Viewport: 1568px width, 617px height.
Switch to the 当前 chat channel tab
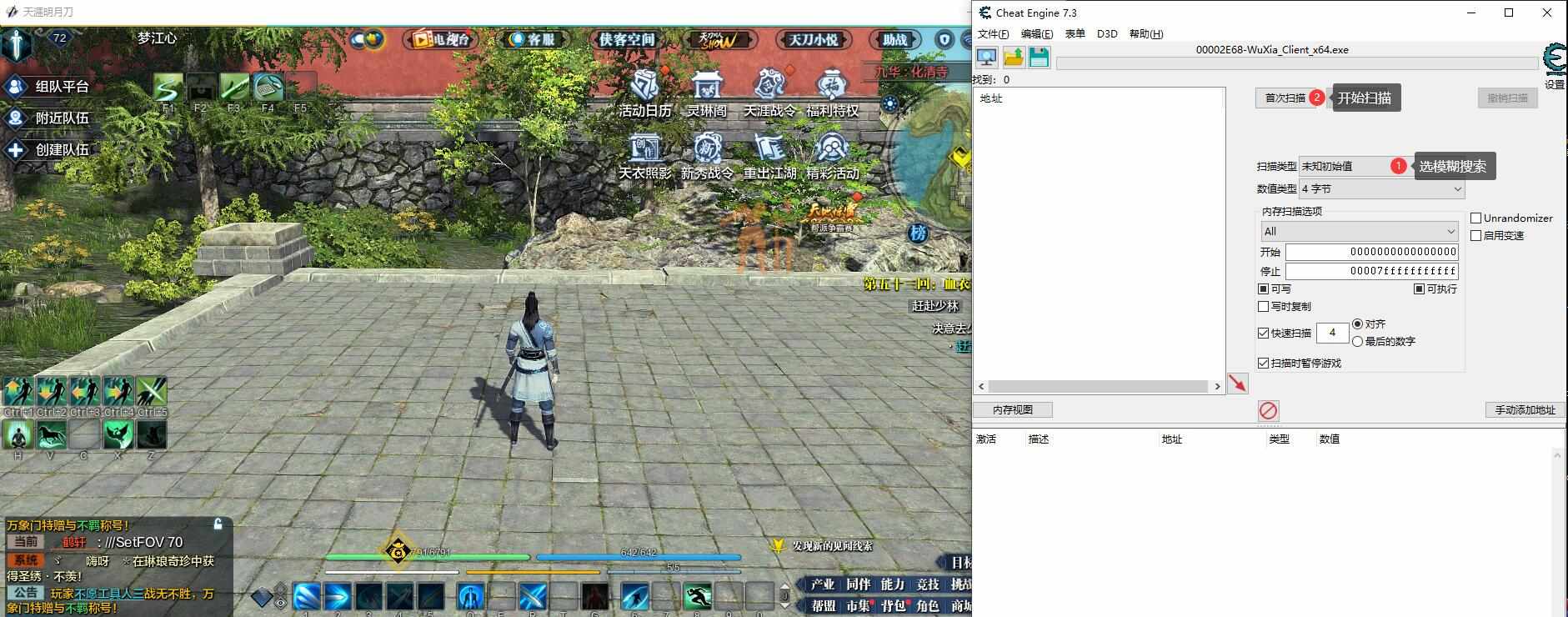26,542
